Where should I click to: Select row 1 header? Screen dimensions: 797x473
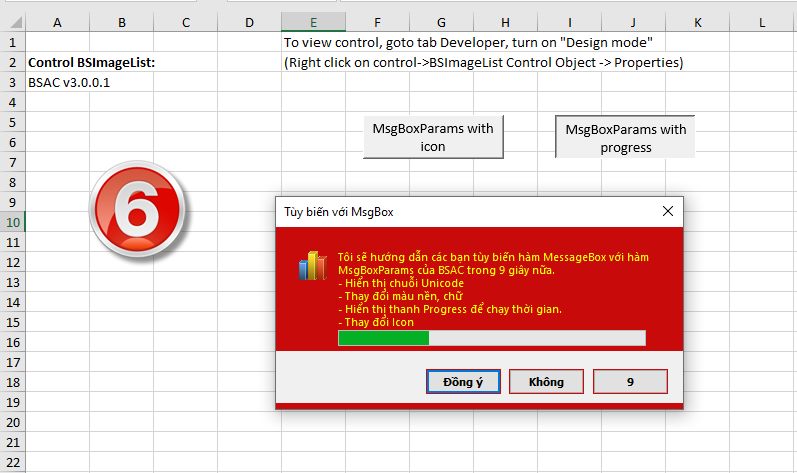[13, 42]
